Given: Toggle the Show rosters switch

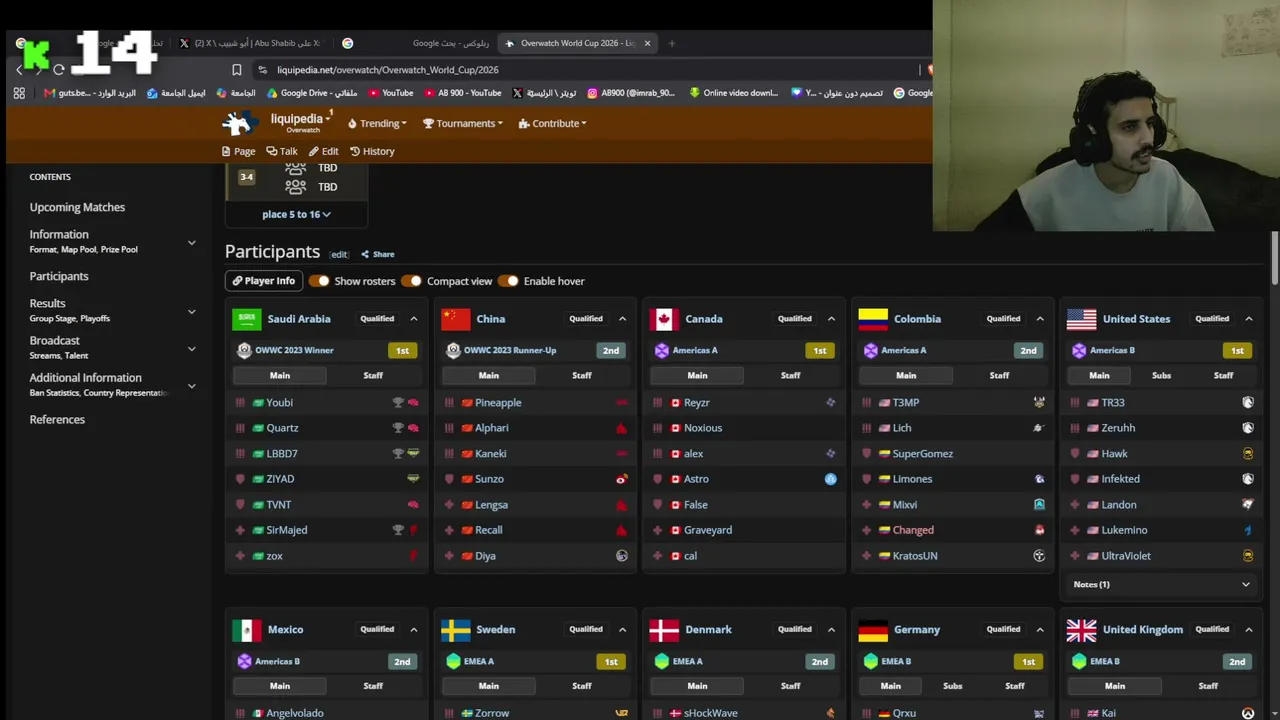Looking at the screenshot, I should 319,281.
